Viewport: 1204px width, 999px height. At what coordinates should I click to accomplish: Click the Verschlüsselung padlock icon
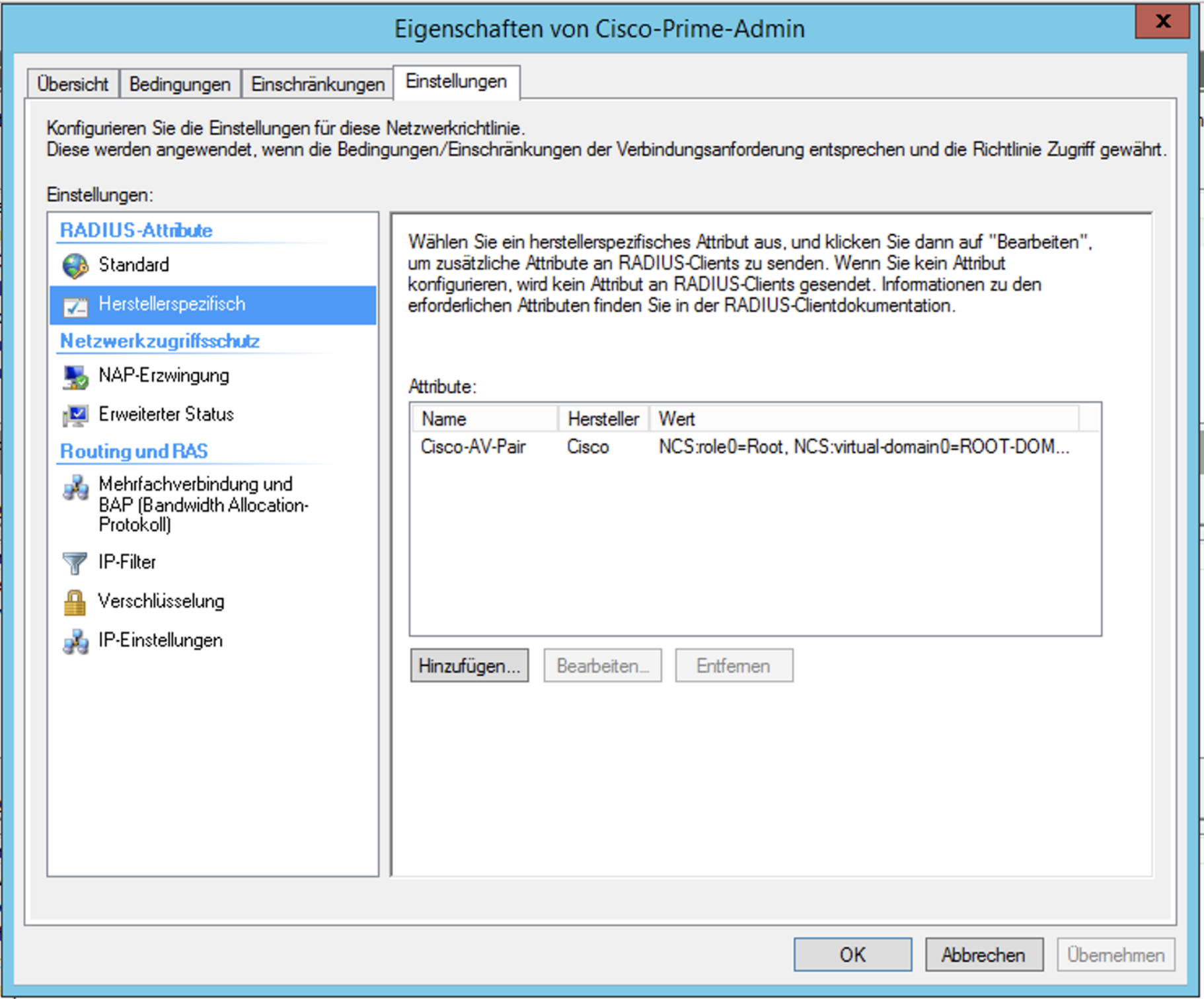[x=75, y=602]
